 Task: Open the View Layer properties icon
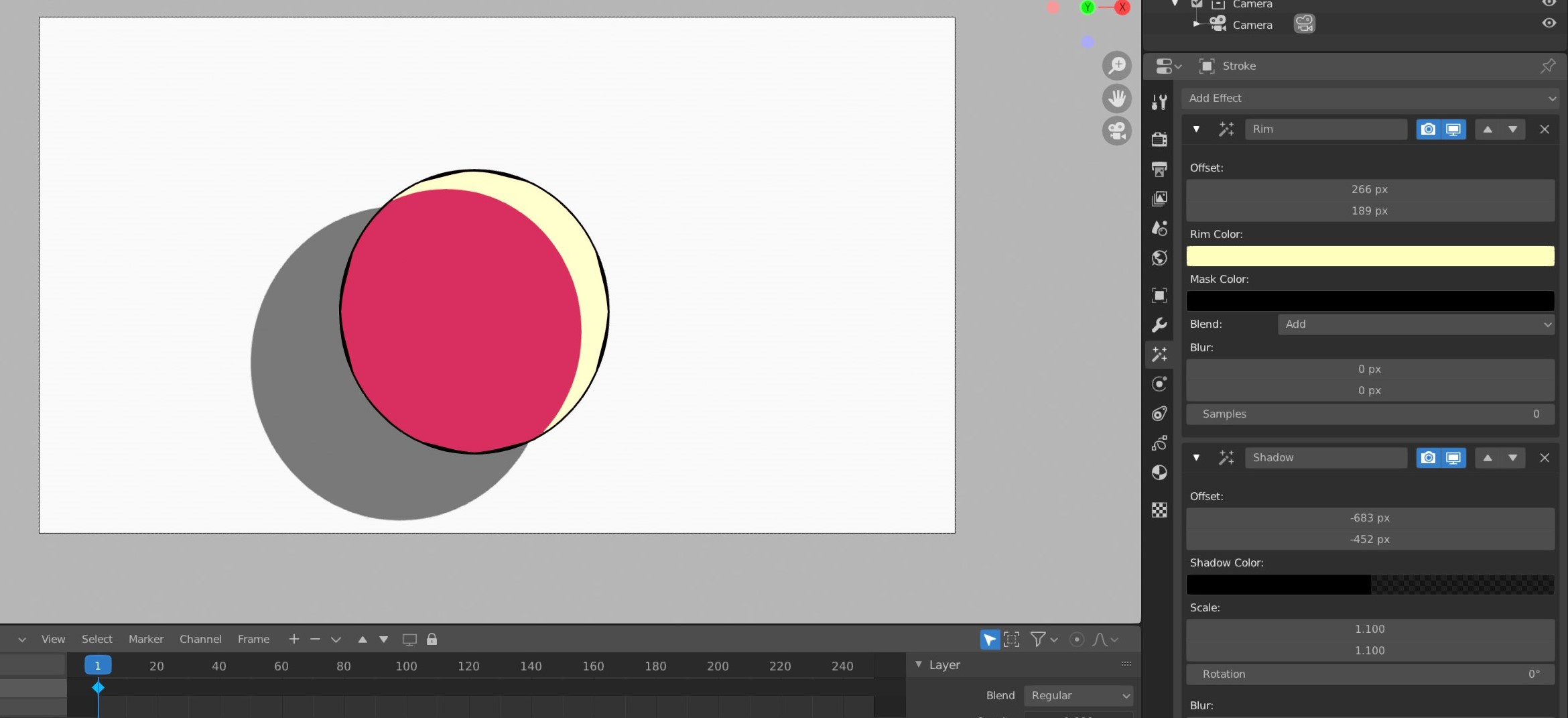(x=1159, y=198)
